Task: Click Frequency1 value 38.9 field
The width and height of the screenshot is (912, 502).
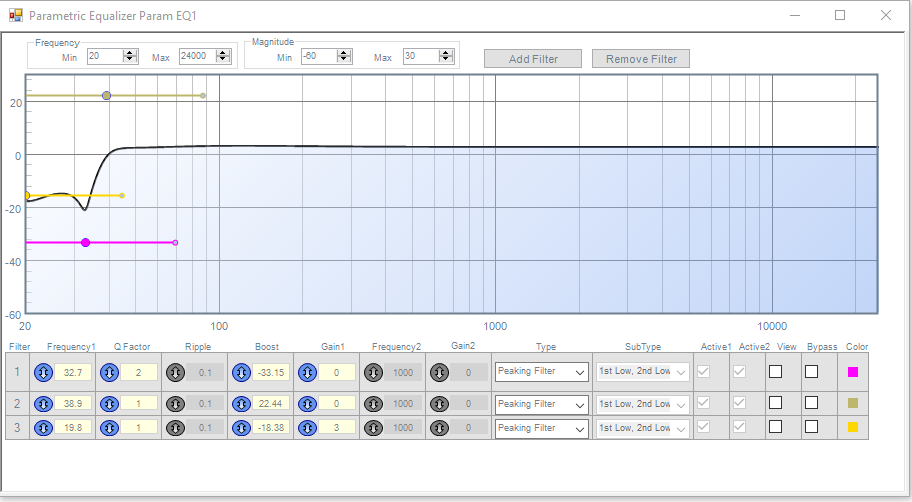Action: (x=73, y=403)
